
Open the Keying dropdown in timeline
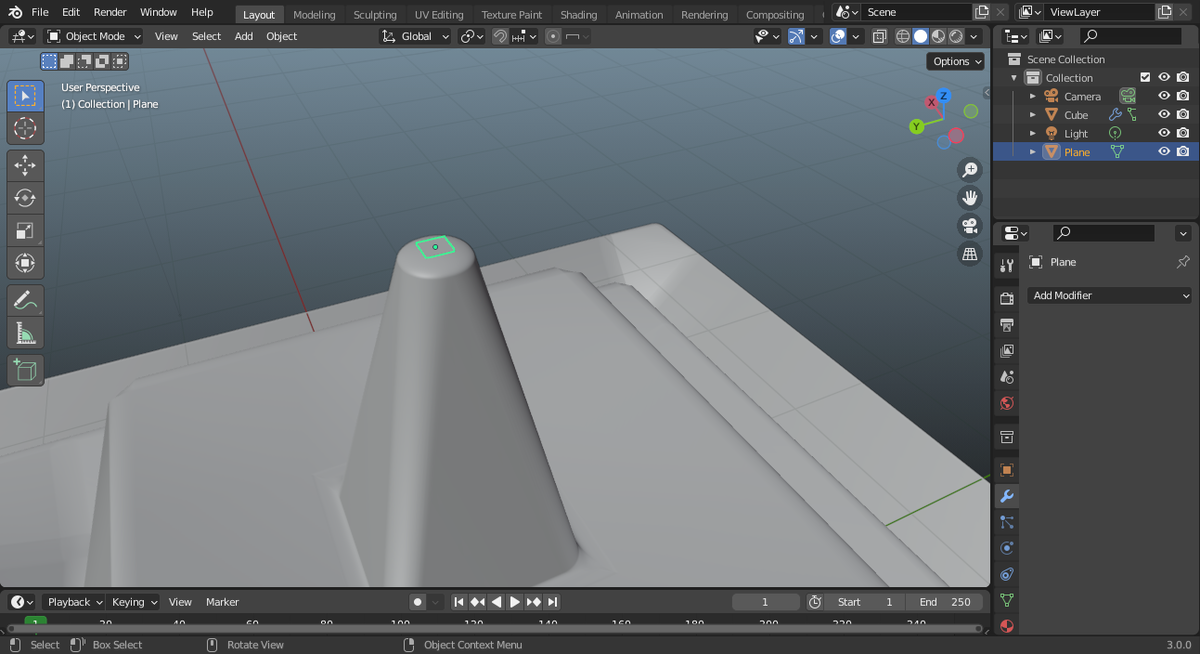pyautogui.click(x=134, y=602)
